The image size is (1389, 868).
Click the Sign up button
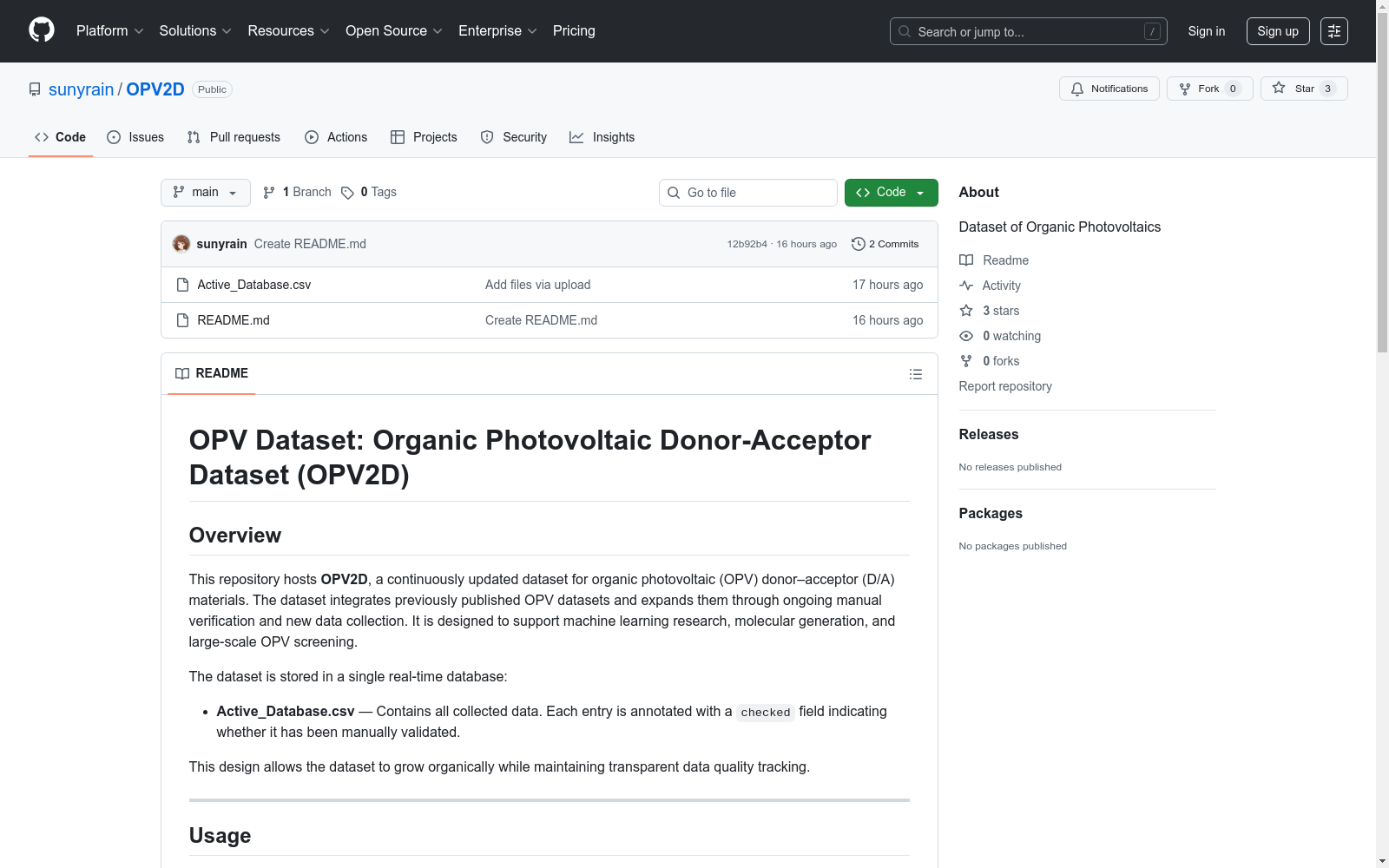coord(1278,31)
